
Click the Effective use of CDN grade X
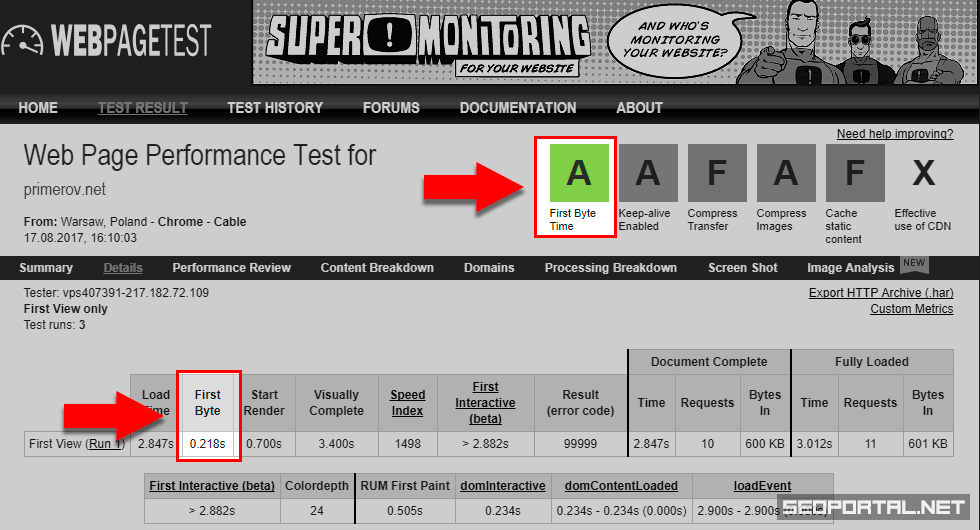click(x=924, y=173)
